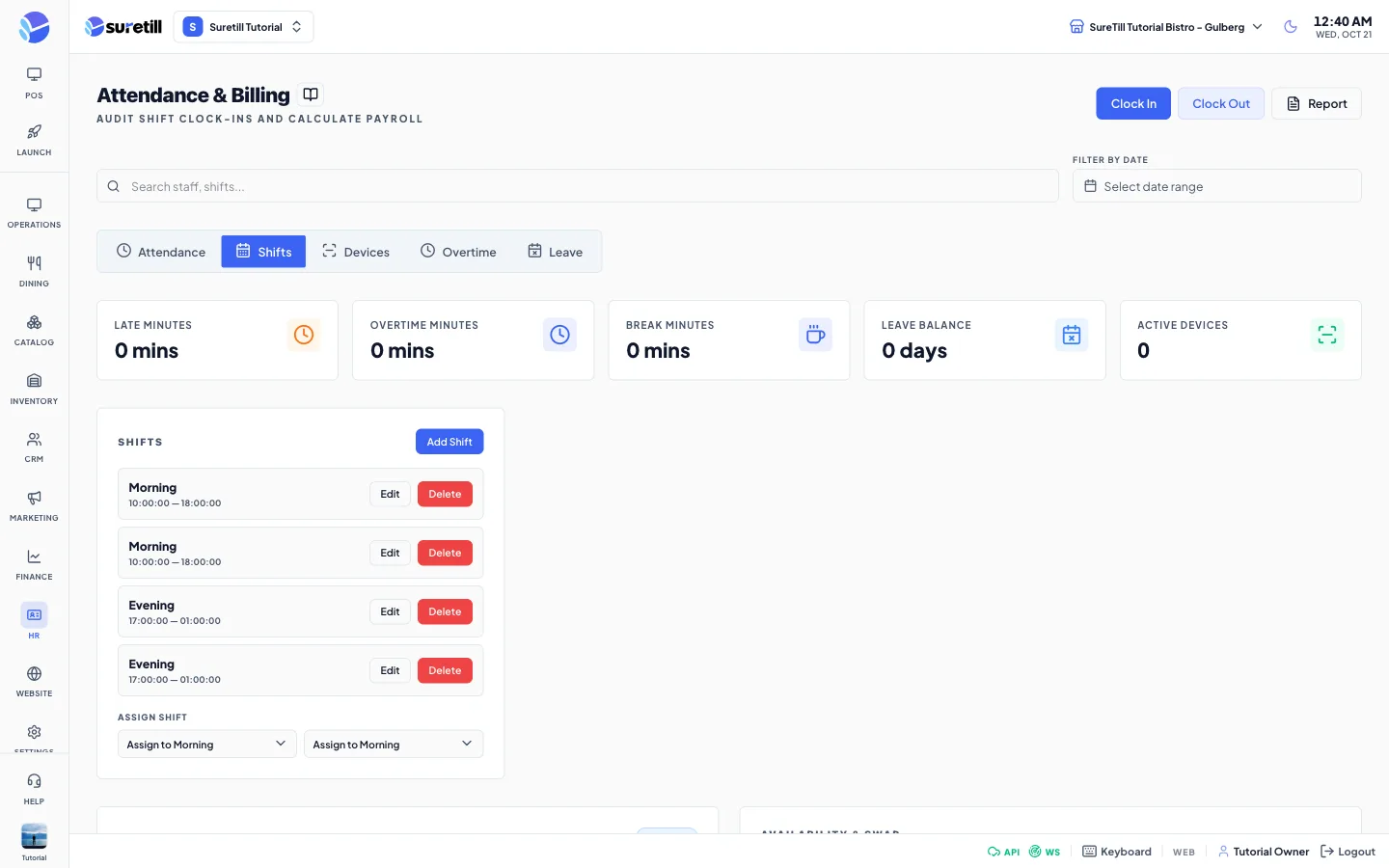Click the Clock In button

click(x=1133, y=103)
